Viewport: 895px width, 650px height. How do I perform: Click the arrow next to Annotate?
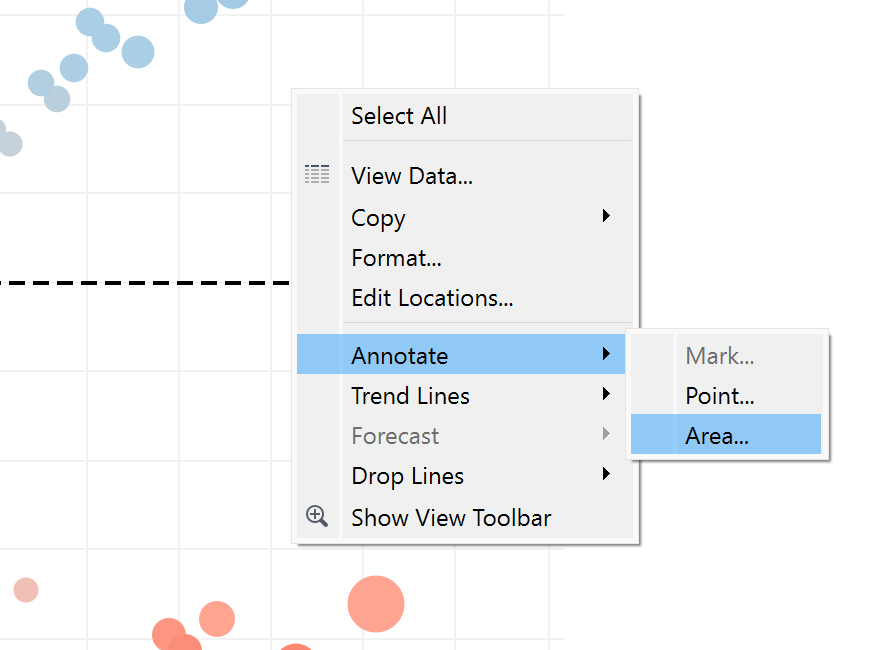606,354
